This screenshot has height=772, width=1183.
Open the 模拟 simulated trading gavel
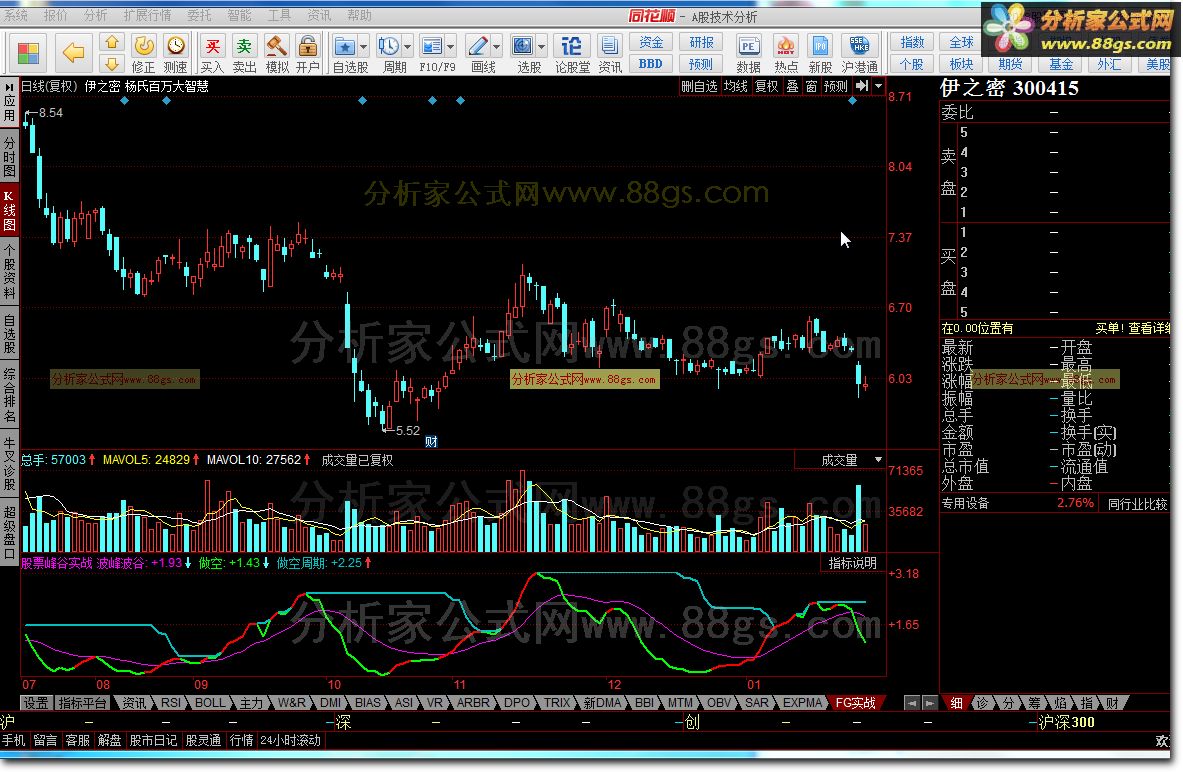coord(277,54)
